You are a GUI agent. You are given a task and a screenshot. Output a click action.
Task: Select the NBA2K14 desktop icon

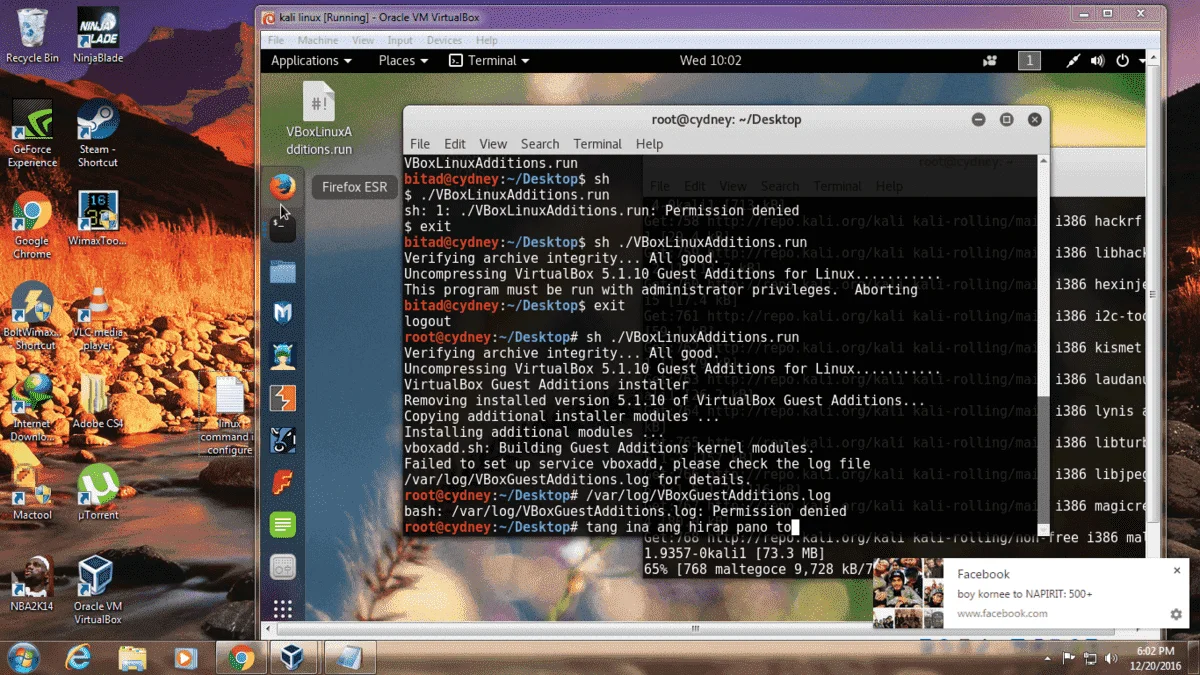(32, 584)
